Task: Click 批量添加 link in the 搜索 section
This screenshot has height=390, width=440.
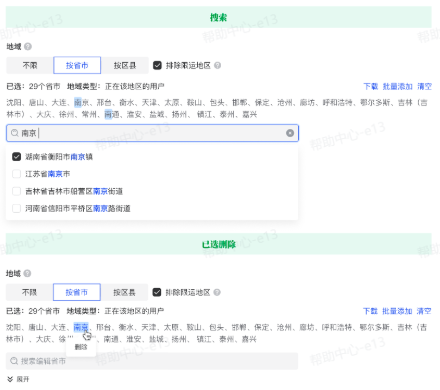Action: (398, 87)
